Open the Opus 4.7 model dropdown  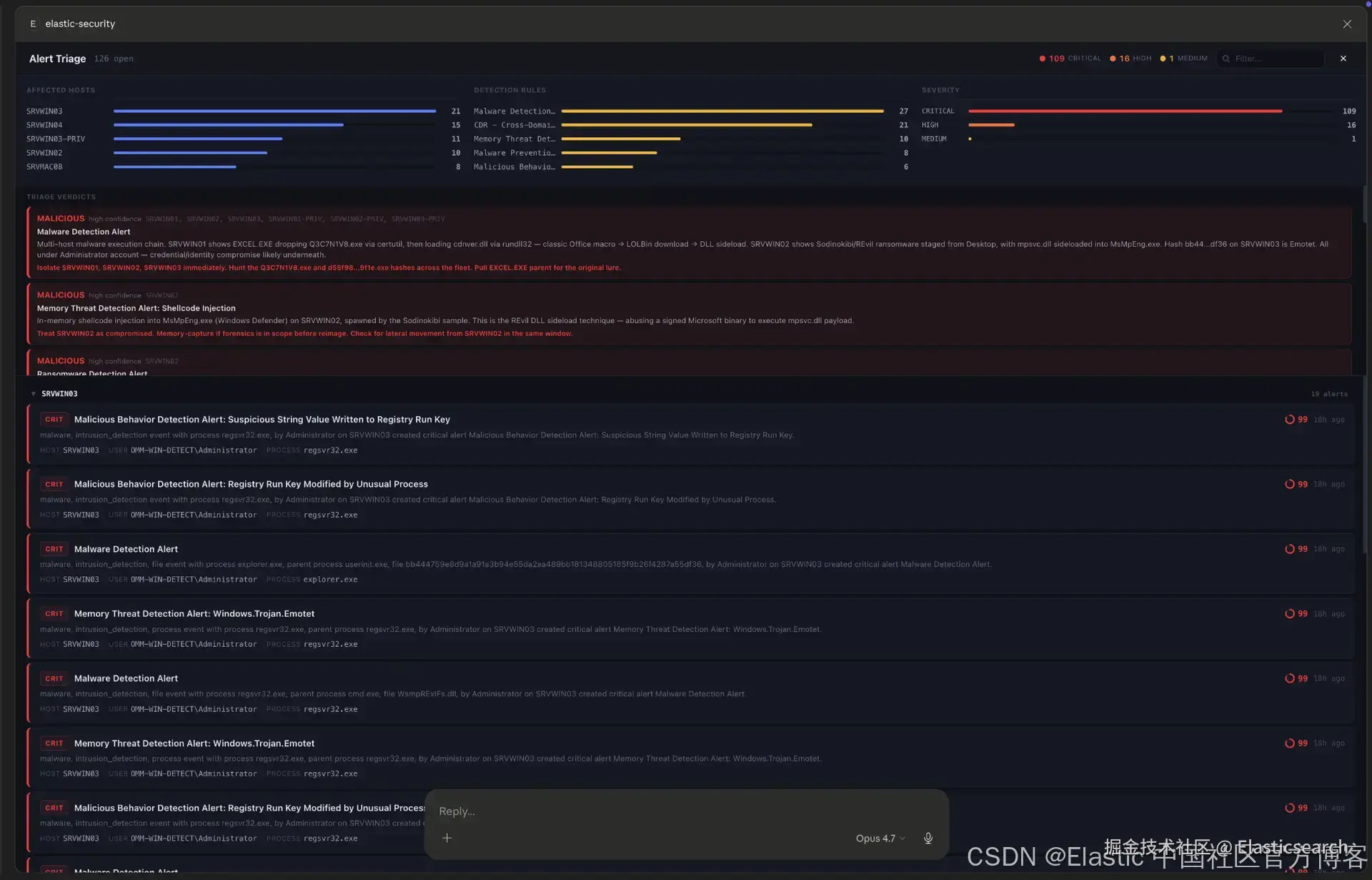pos(880,838)
